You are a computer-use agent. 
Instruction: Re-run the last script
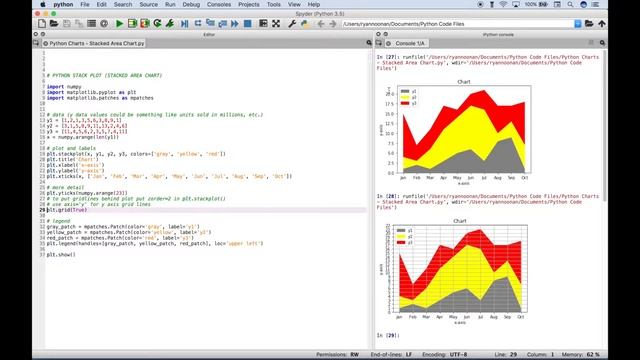(x=157, y=24)
